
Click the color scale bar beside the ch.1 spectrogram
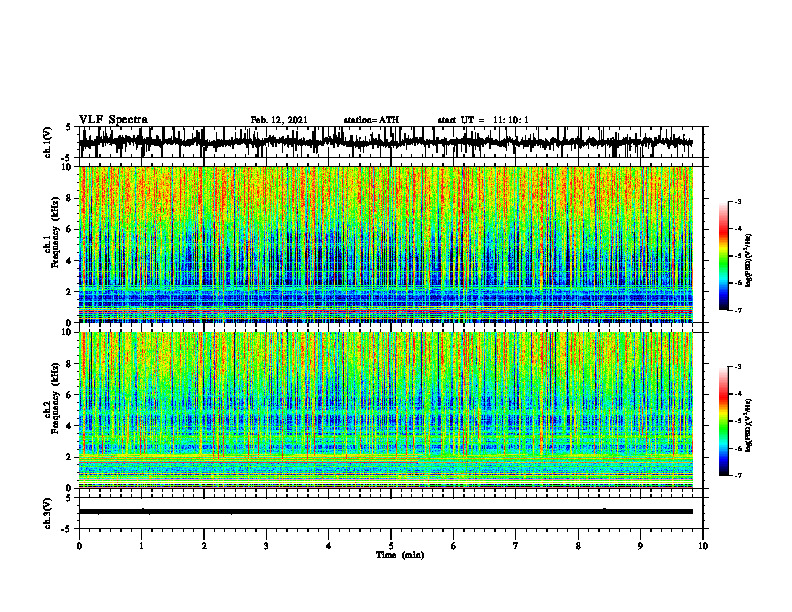click(724, 256)
